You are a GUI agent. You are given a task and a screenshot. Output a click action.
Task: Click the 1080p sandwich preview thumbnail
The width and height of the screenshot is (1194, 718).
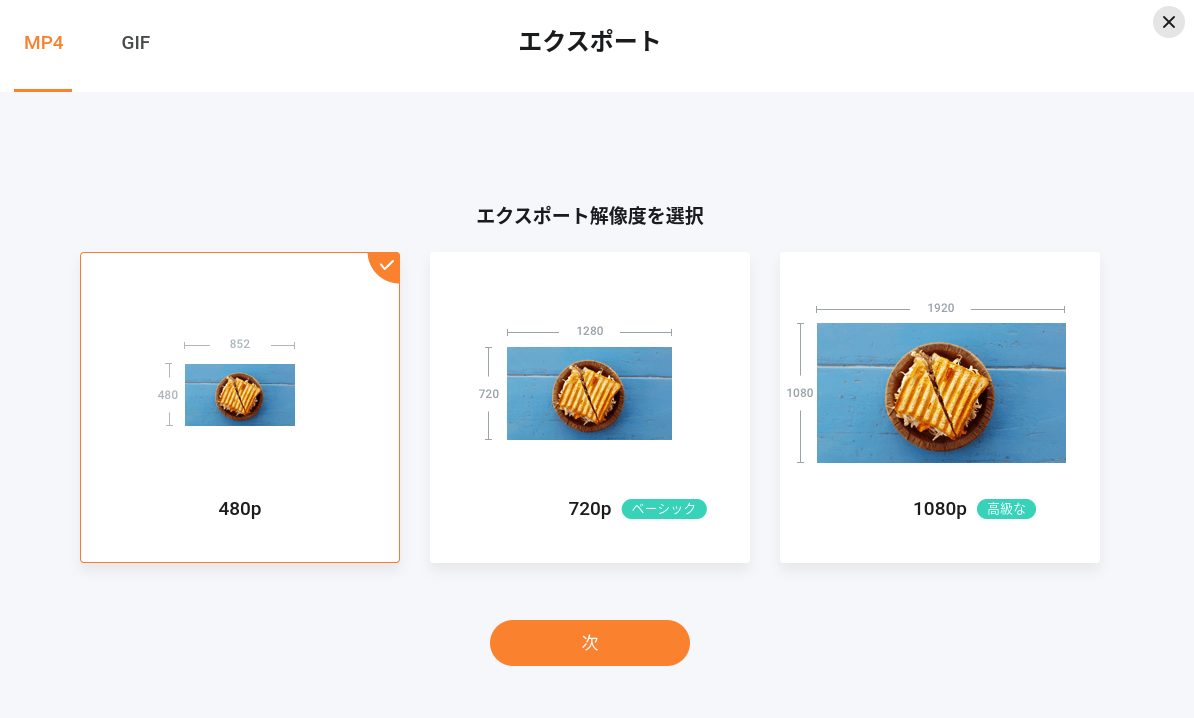click(x=941, y=393)
